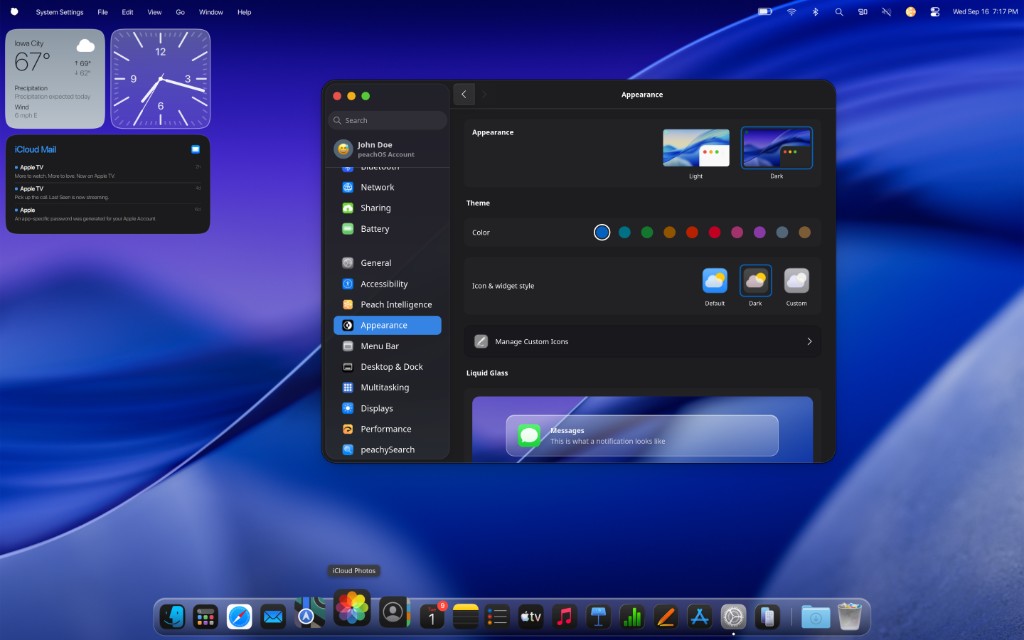Open Finder from the dock
Viewport: 1024px width, 640px height.
172,616
